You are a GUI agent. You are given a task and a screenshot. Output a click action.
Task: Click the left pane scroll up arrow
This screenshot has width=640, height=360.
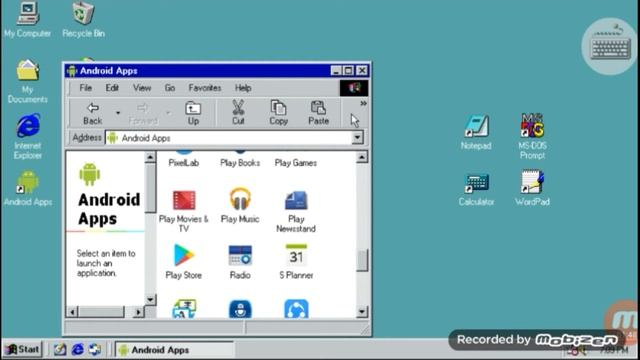pyautogui.click(x=150, y=157)
